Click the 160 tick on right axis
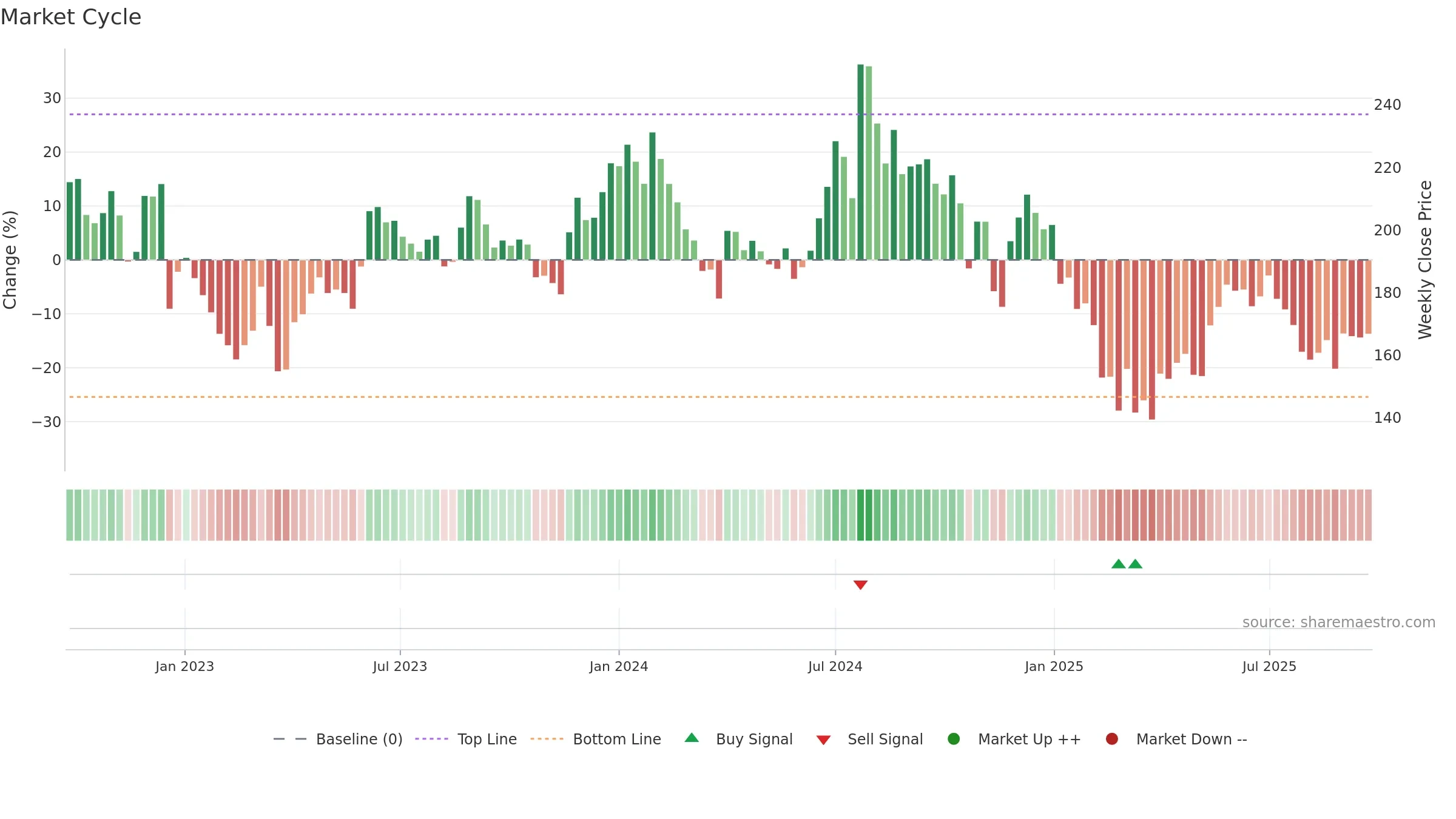This screenshot has height=819, width=1456. 1387,355
